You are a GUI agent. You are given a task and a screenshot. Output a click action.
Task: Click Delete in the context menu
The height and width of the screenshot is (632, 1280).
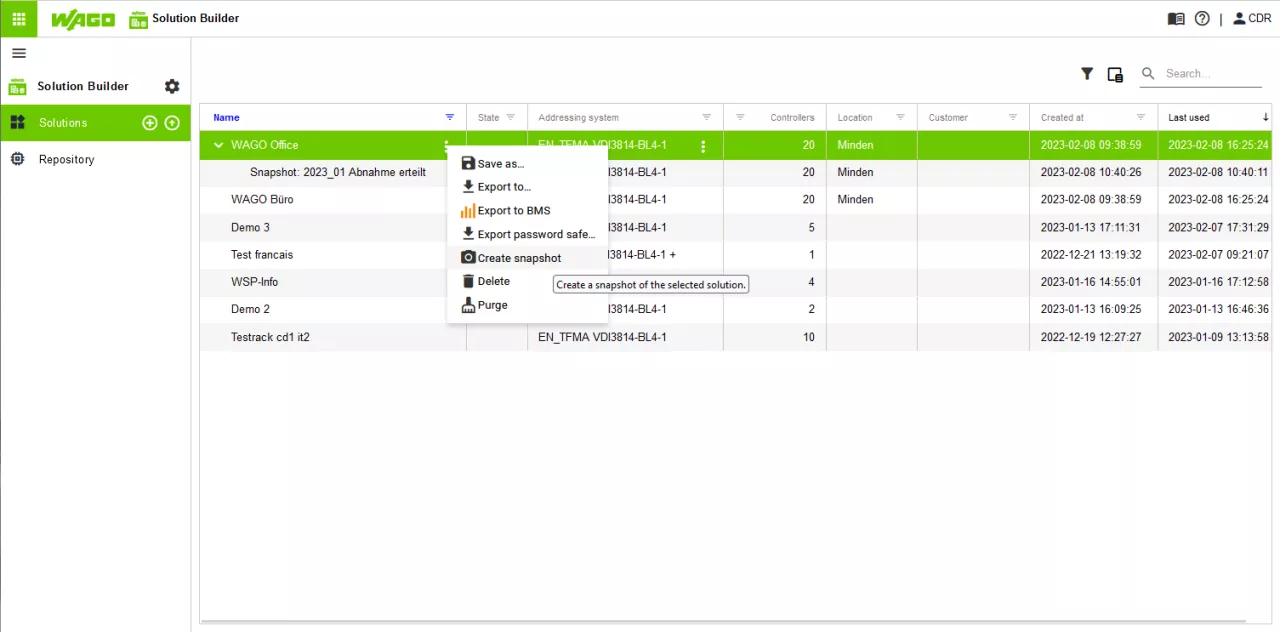(493, 282)
